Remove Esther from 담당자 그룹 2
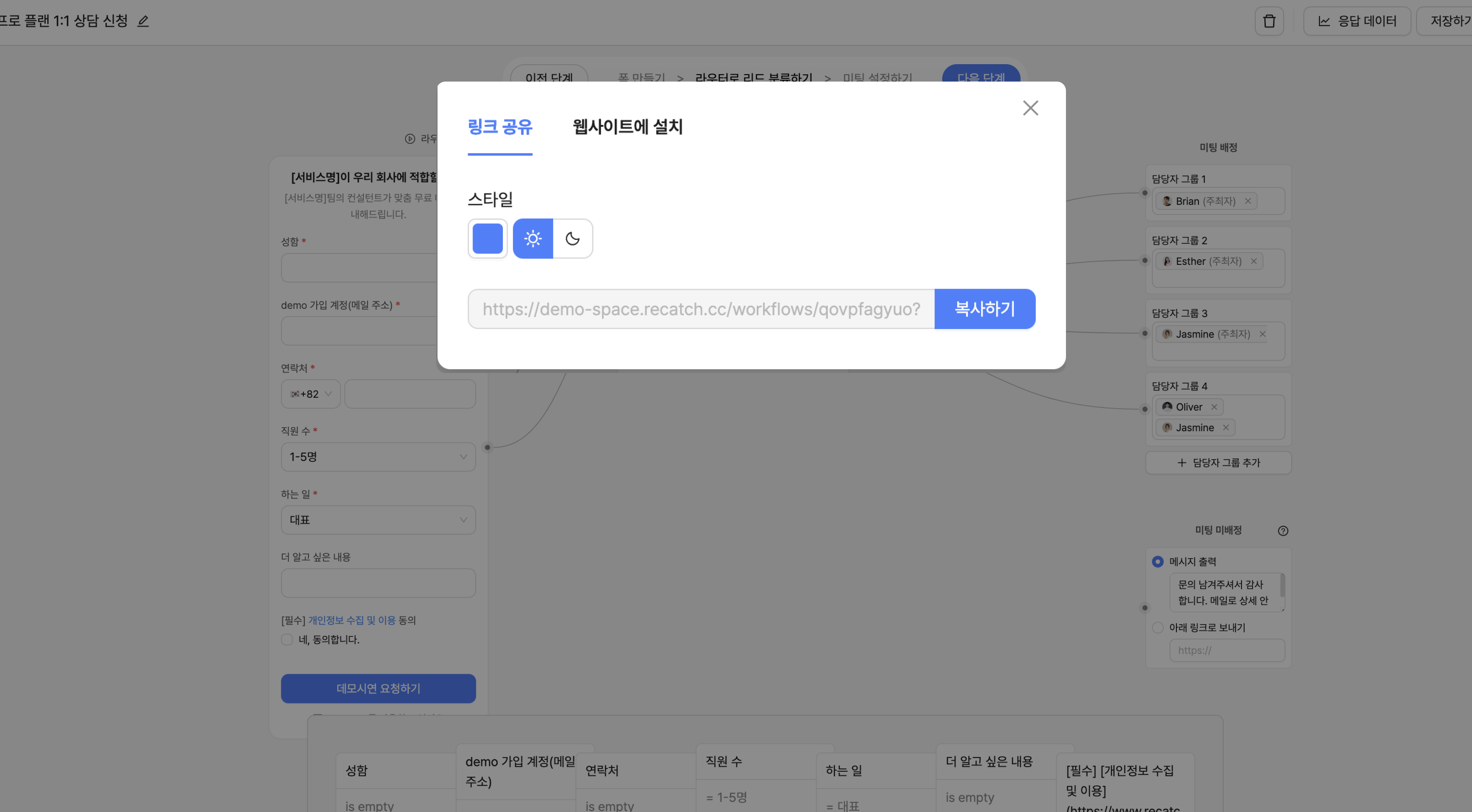Viewport: 1472px width, 812px height. click(x=1254, y=261)
